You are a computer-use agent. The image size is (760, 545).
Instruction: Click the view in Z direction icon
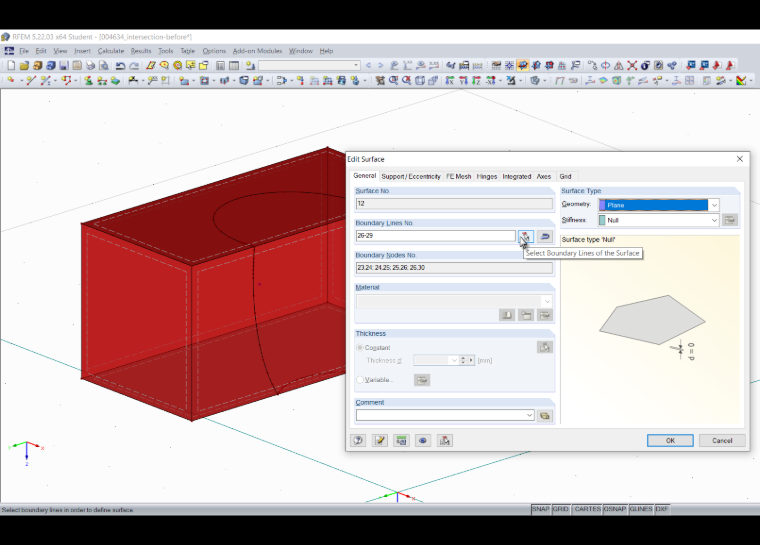tap(476, 80)
